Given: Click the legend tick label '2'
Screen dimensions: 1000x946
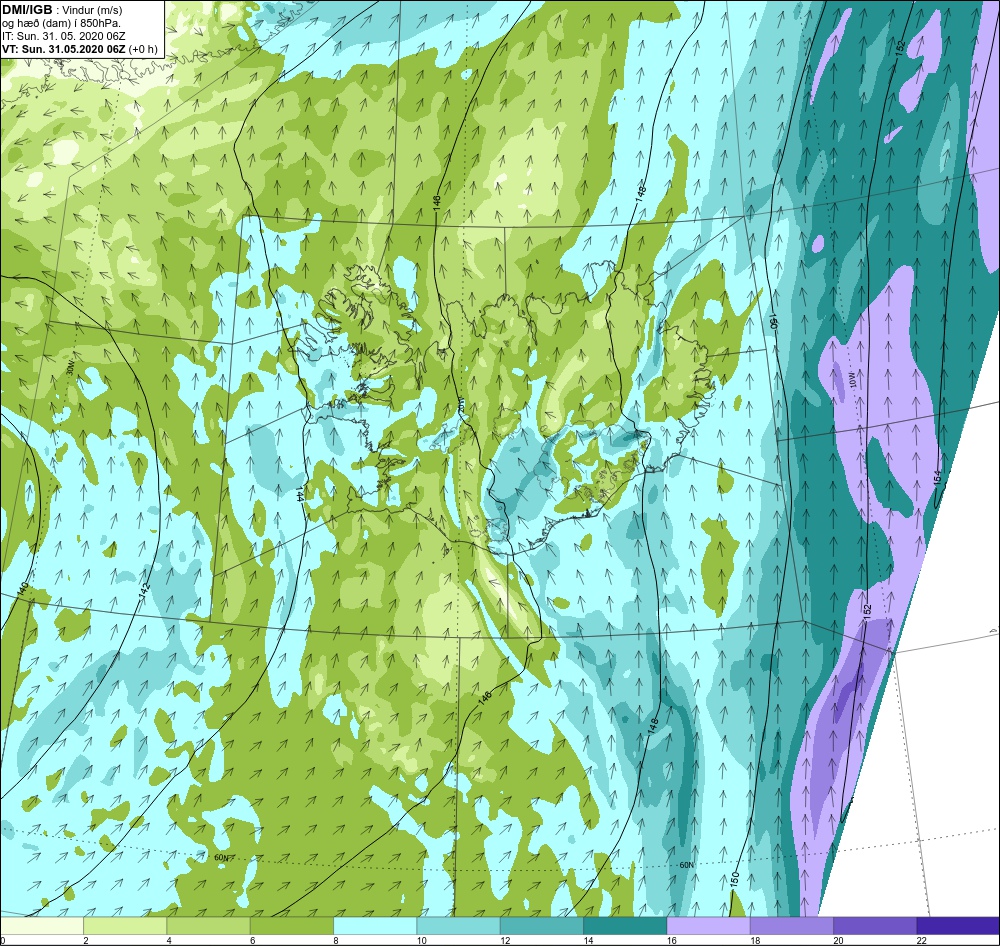Looking at the screenshot, I should (86, 940).
